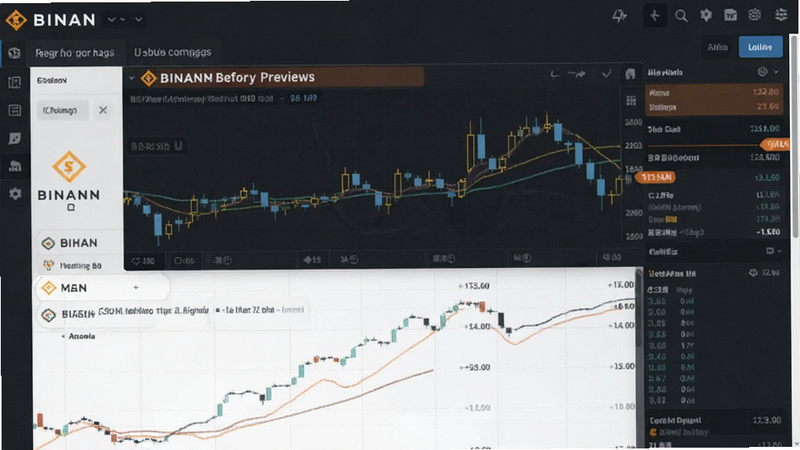Click the left sidebar note icon
Screen dimensions: 800x450
point(14,138)
